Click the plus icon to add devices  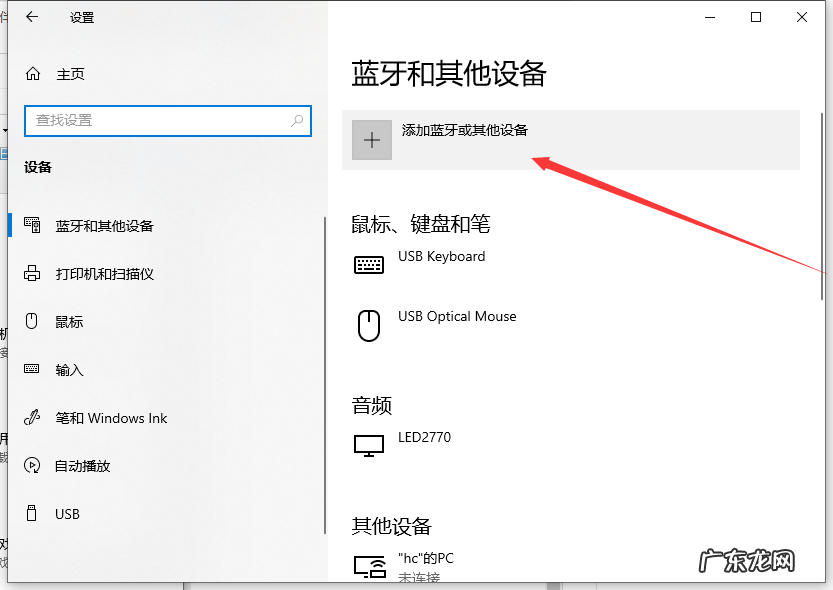(371, 139)
